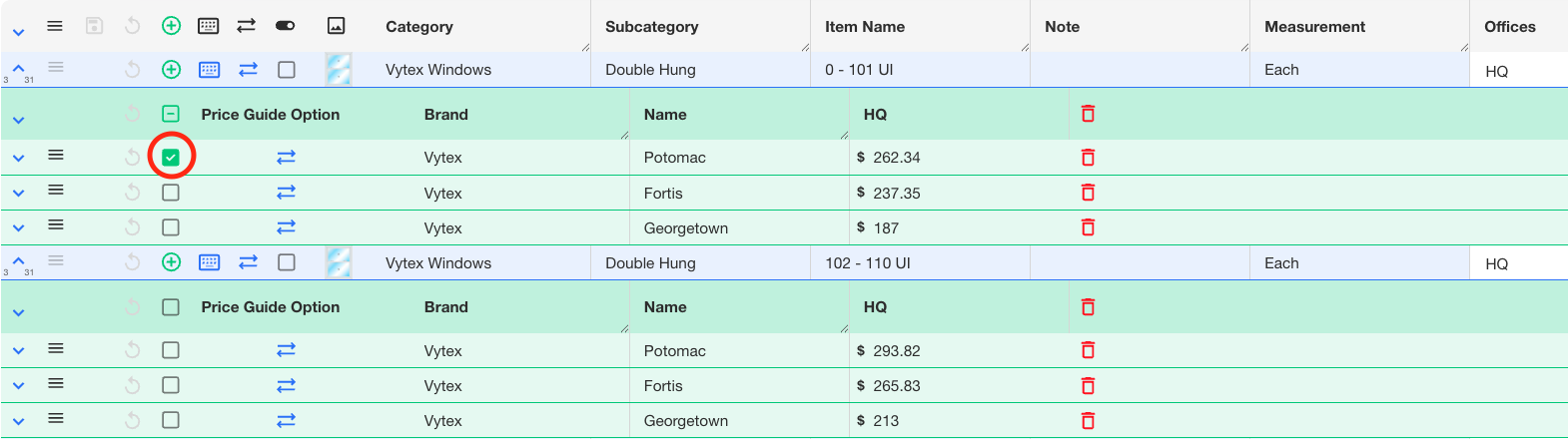Screen dimensions: 1568x439
Task: Delete the Georgetown $213 option
Action: click(1088, 421)
